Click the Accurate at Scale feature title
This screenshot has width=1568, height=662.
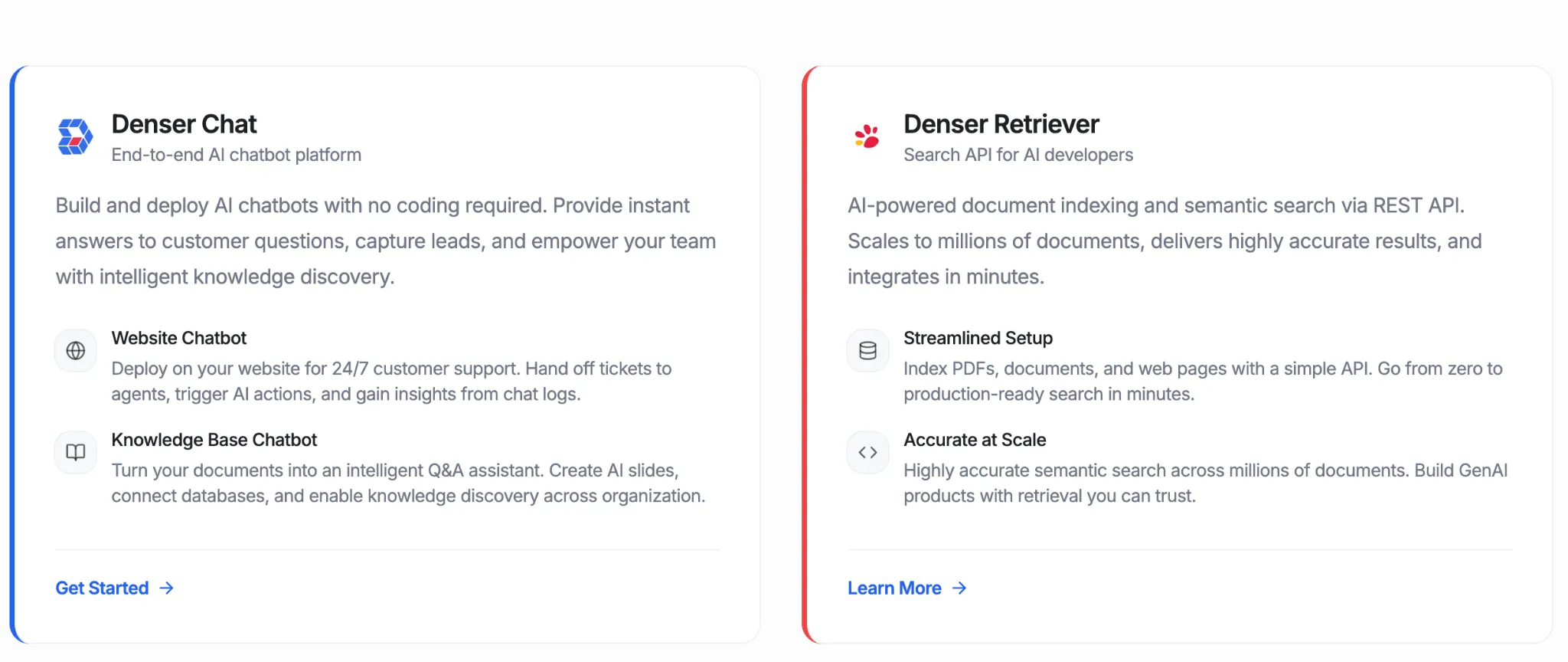pos(975,440)
